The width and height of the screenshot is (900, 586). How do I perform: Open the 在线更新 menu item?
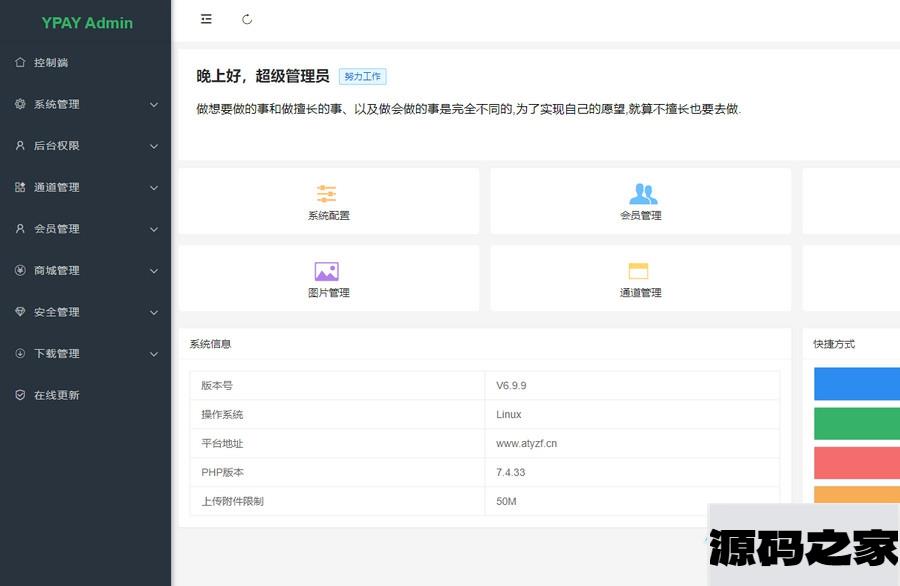click(x=86, y=395)
